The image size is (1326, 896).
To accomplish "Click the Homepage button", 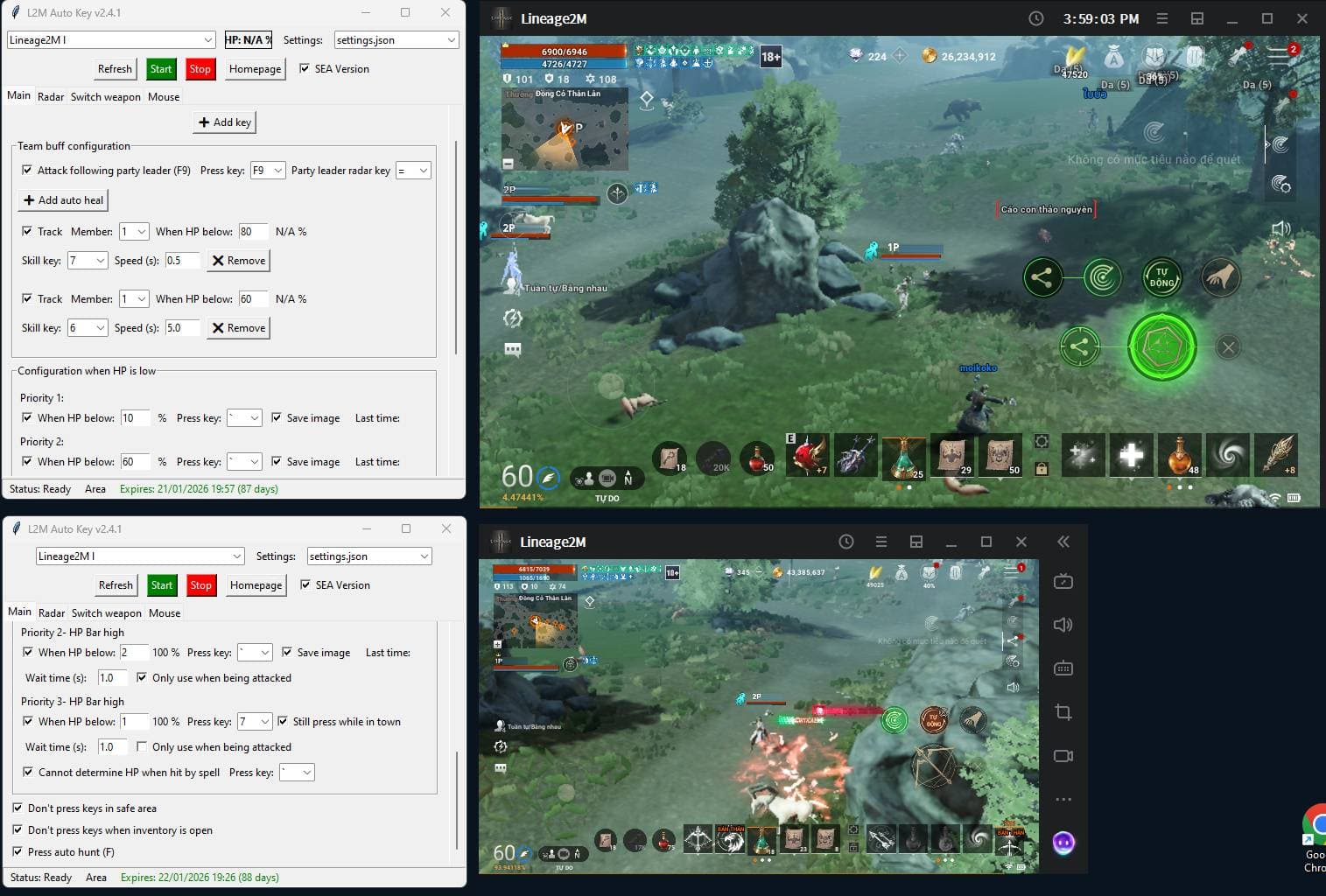I will point(255,68).
